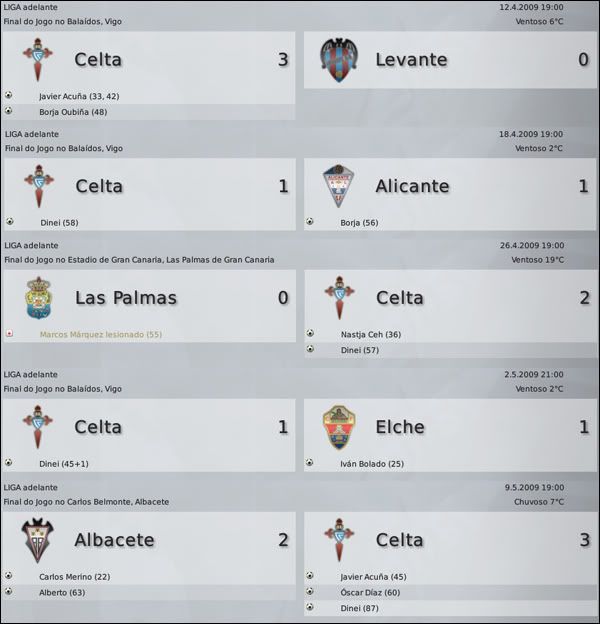Click the Levante club crest
This screenshot has width=600, height=624.
(x=339, y=60)
